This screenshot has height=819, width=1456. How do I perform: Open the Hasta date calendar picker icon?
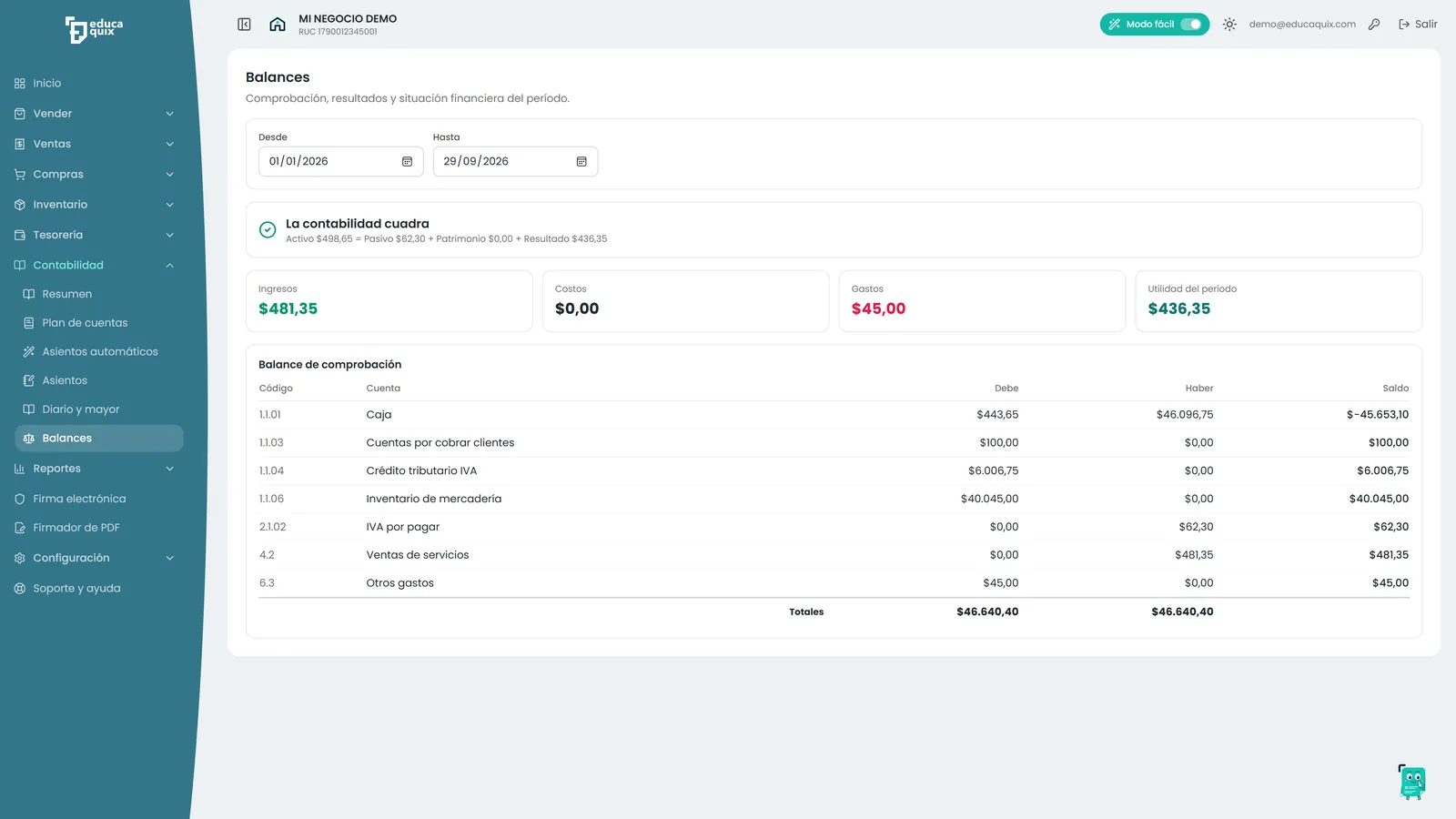click(581, 162)
